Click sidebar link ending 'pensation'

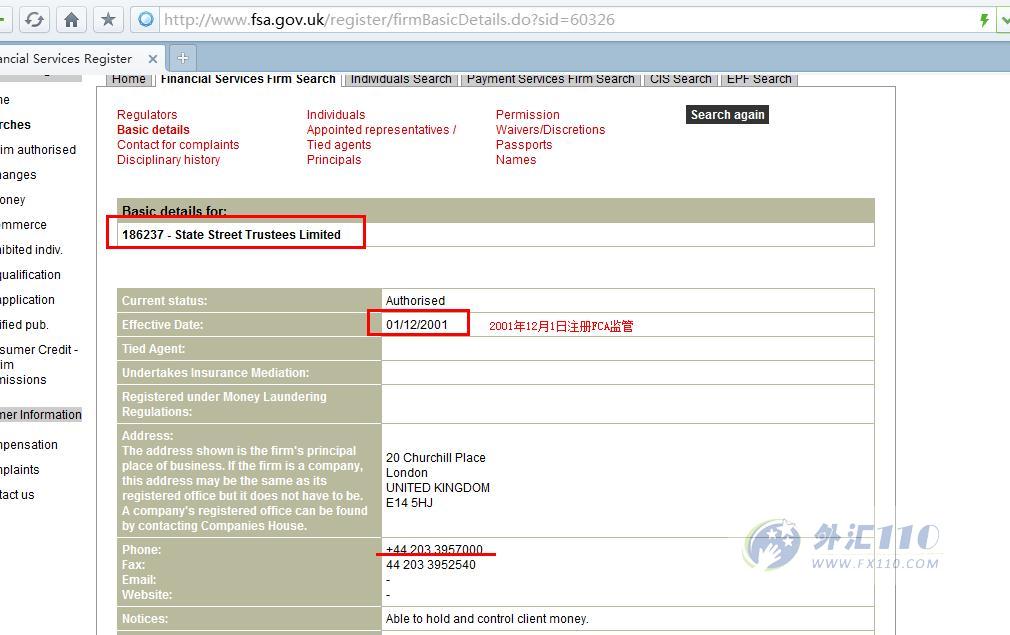[29, 445]
